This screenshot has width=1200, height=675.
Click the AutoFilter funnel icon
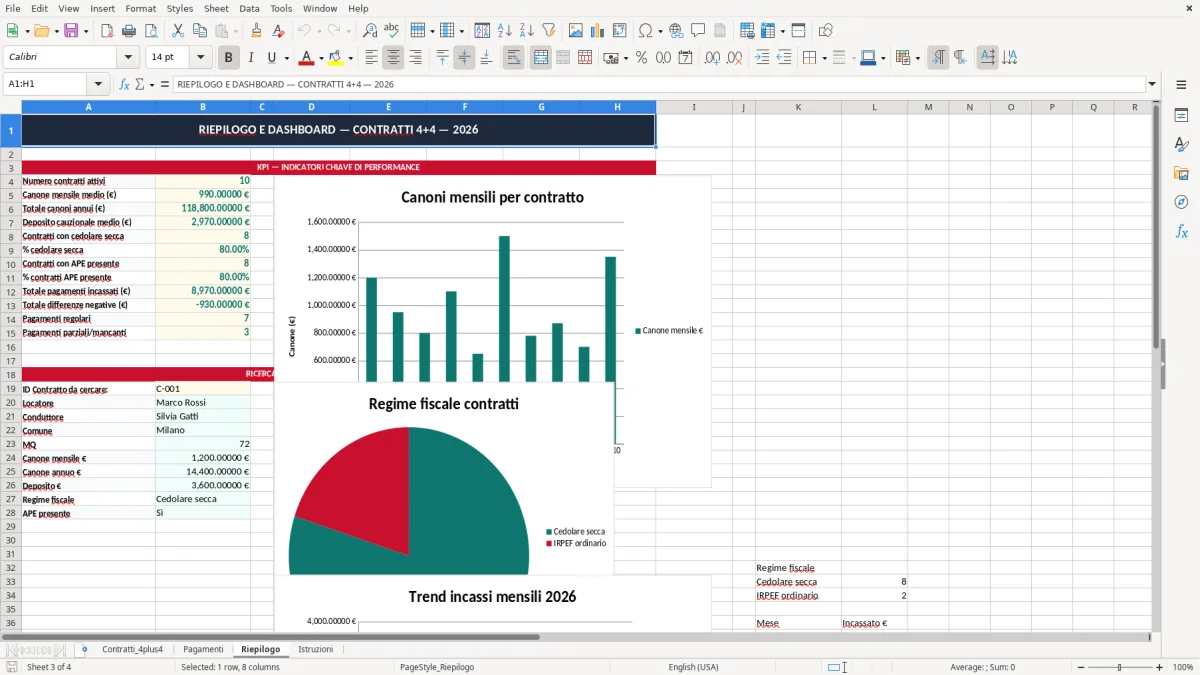(x=549, y=31)
